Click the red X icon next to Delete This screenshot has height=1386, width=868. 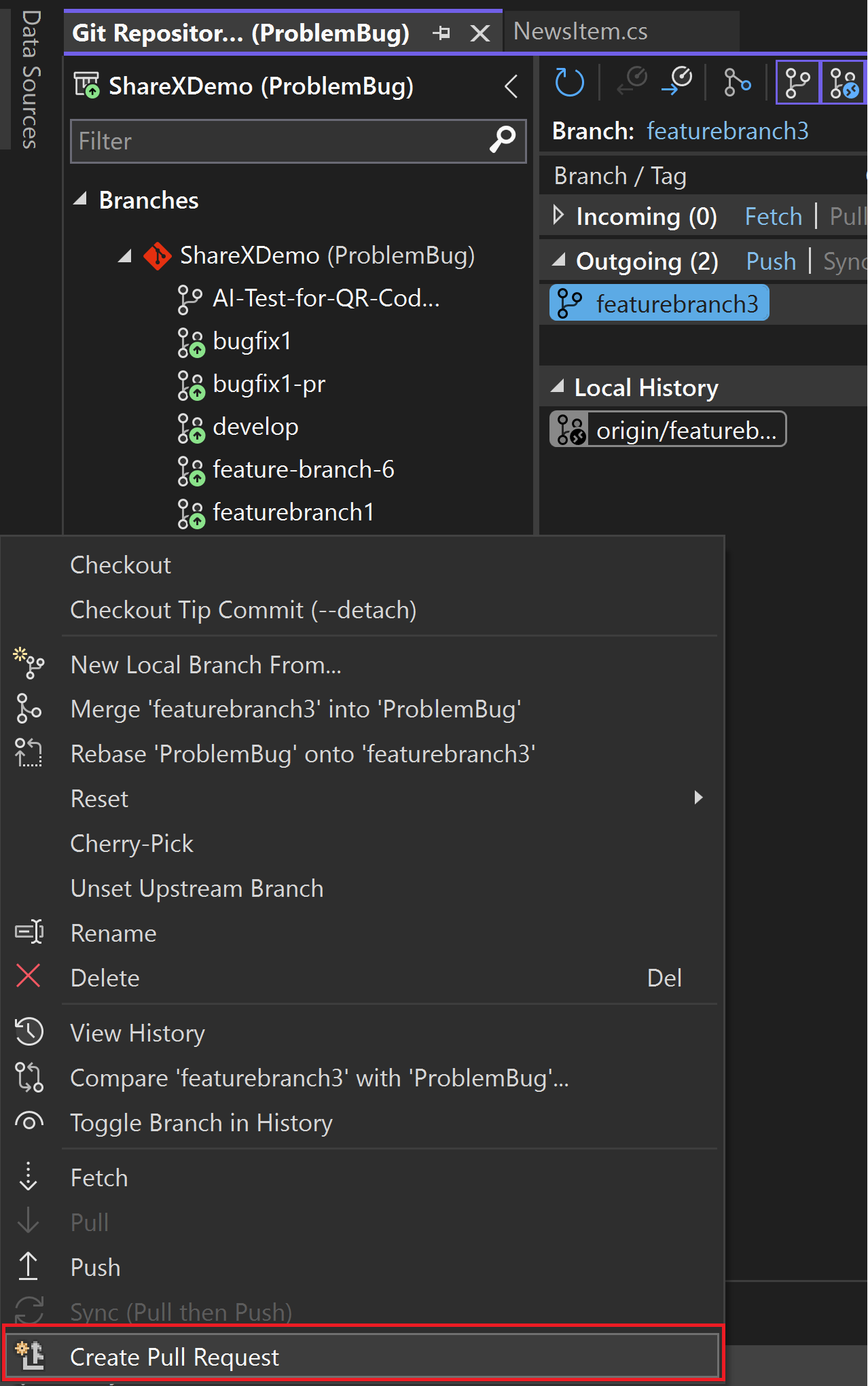pyautogui.click(x=29, y=977)
